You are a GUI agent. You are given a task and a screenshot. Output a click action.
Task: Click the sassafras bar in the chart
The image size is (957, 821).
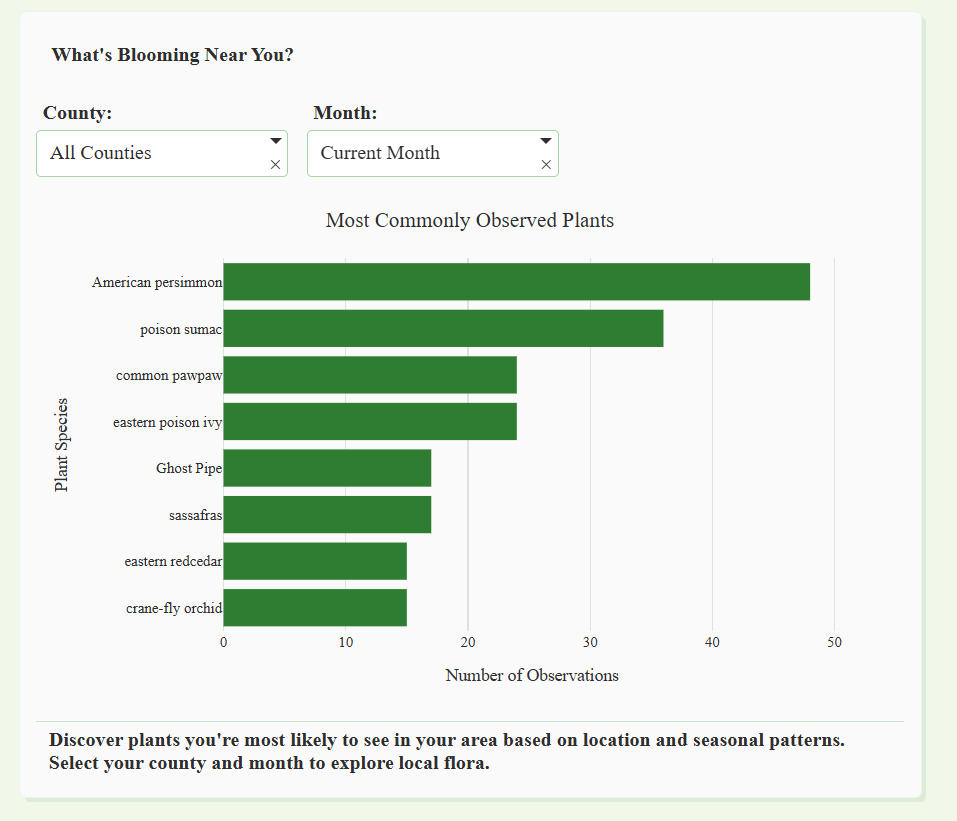click(325, 514)
